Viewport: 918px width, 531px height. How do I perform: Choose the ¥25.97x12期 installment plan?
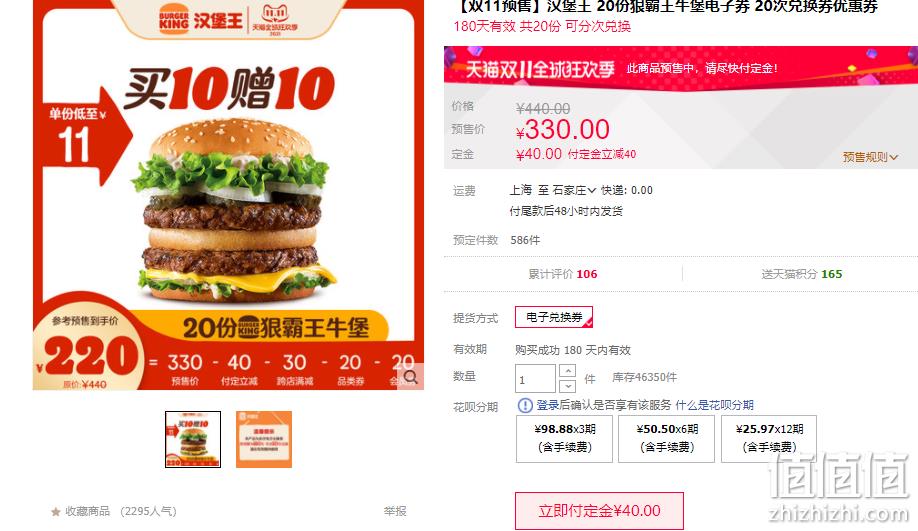coord(769,438)
